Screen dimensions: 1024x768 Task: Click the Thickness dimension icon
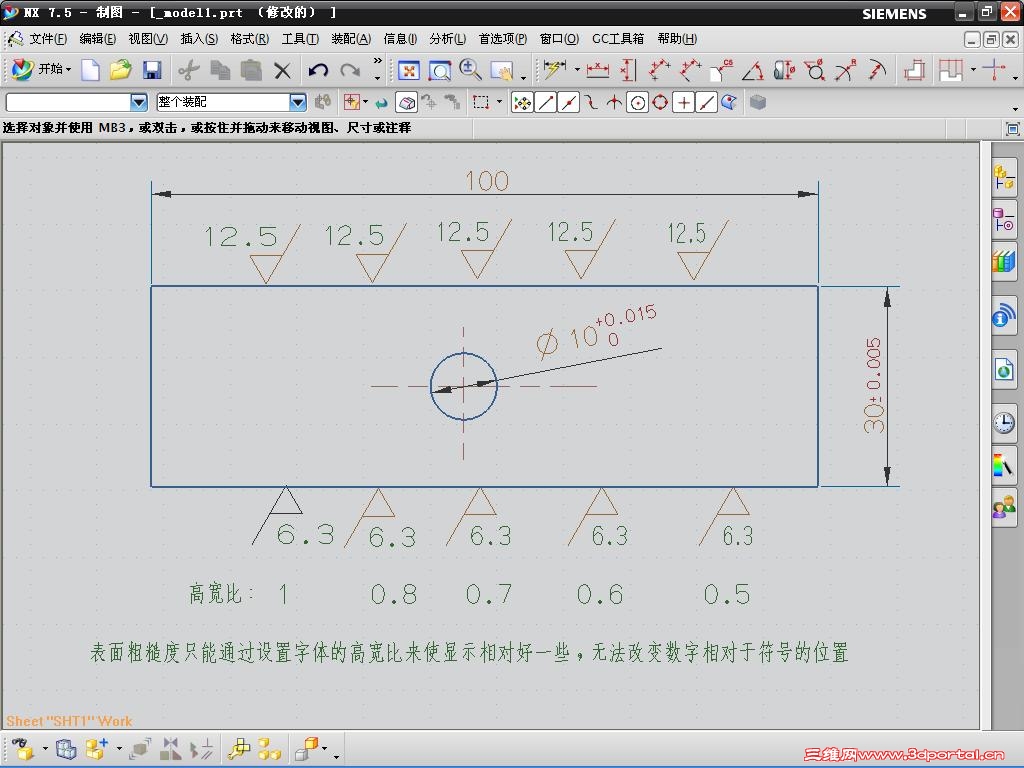click(x=915, y=70)
